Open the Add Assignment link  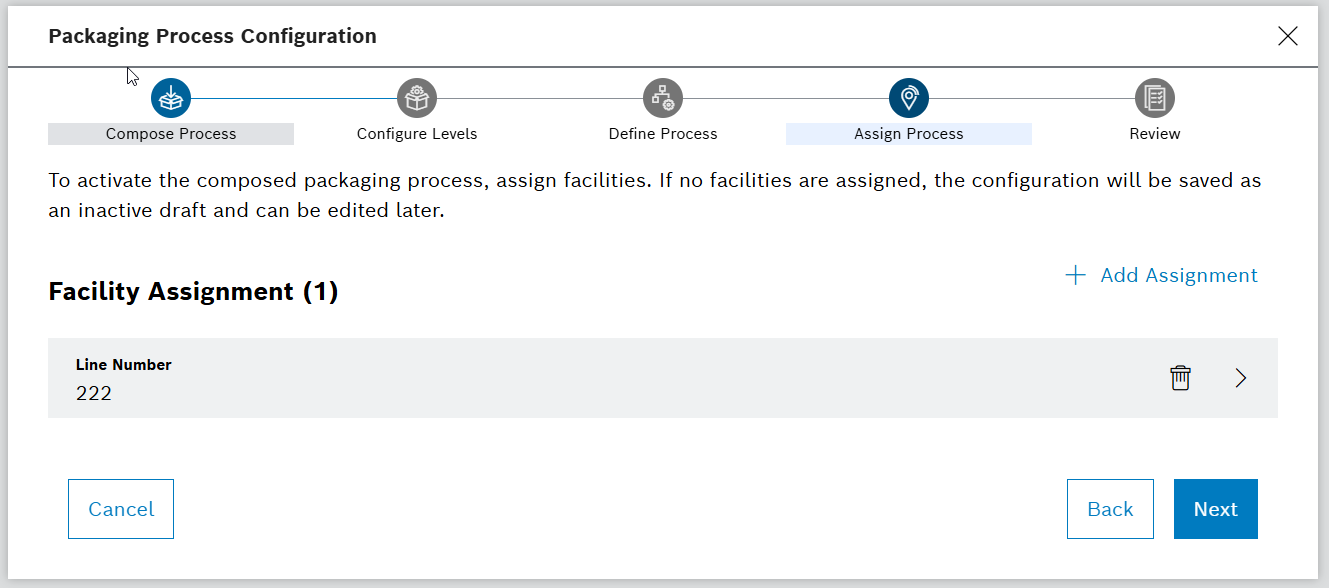(1180, 275)
